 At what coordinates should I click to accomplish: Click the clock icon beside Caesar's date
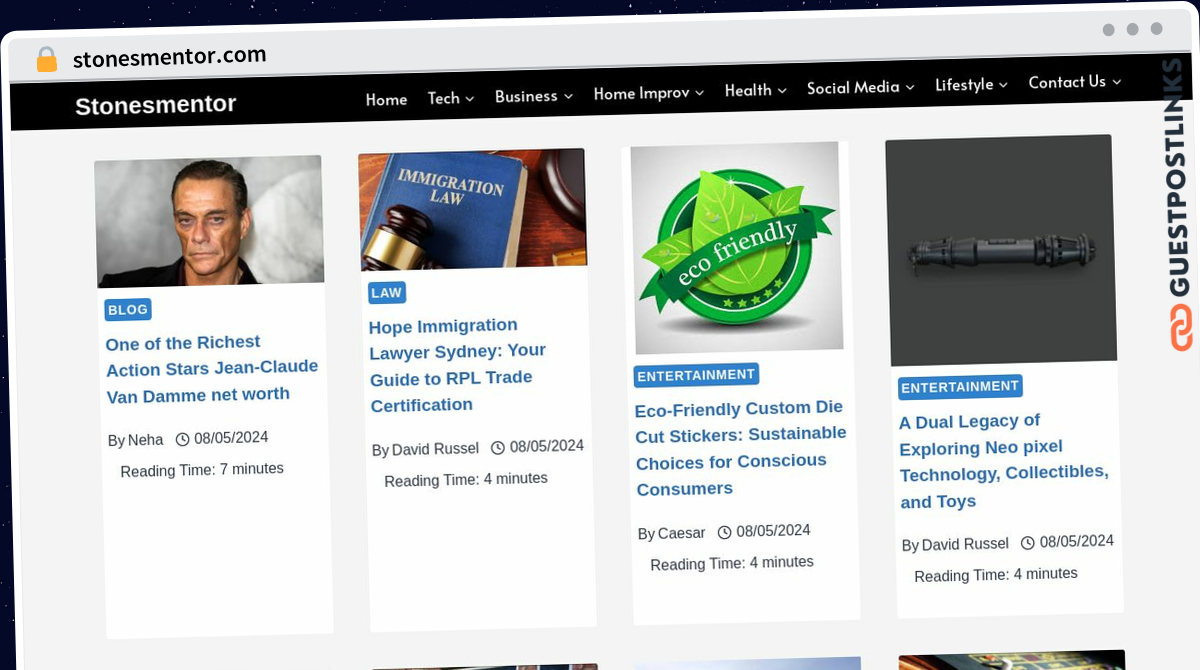click(x=724, y=532)
